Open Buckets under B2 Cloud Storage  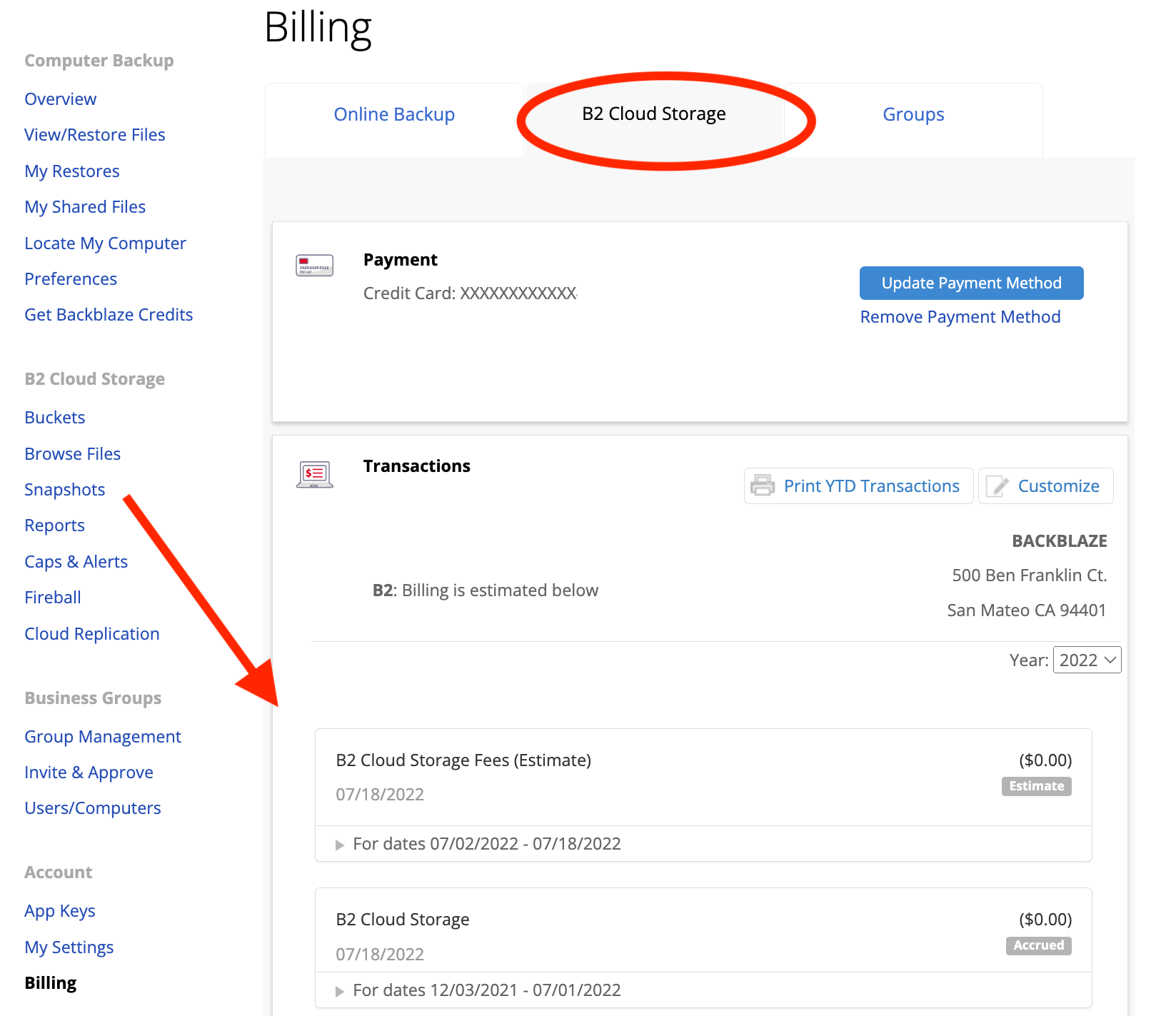click(x=55, y=418)
